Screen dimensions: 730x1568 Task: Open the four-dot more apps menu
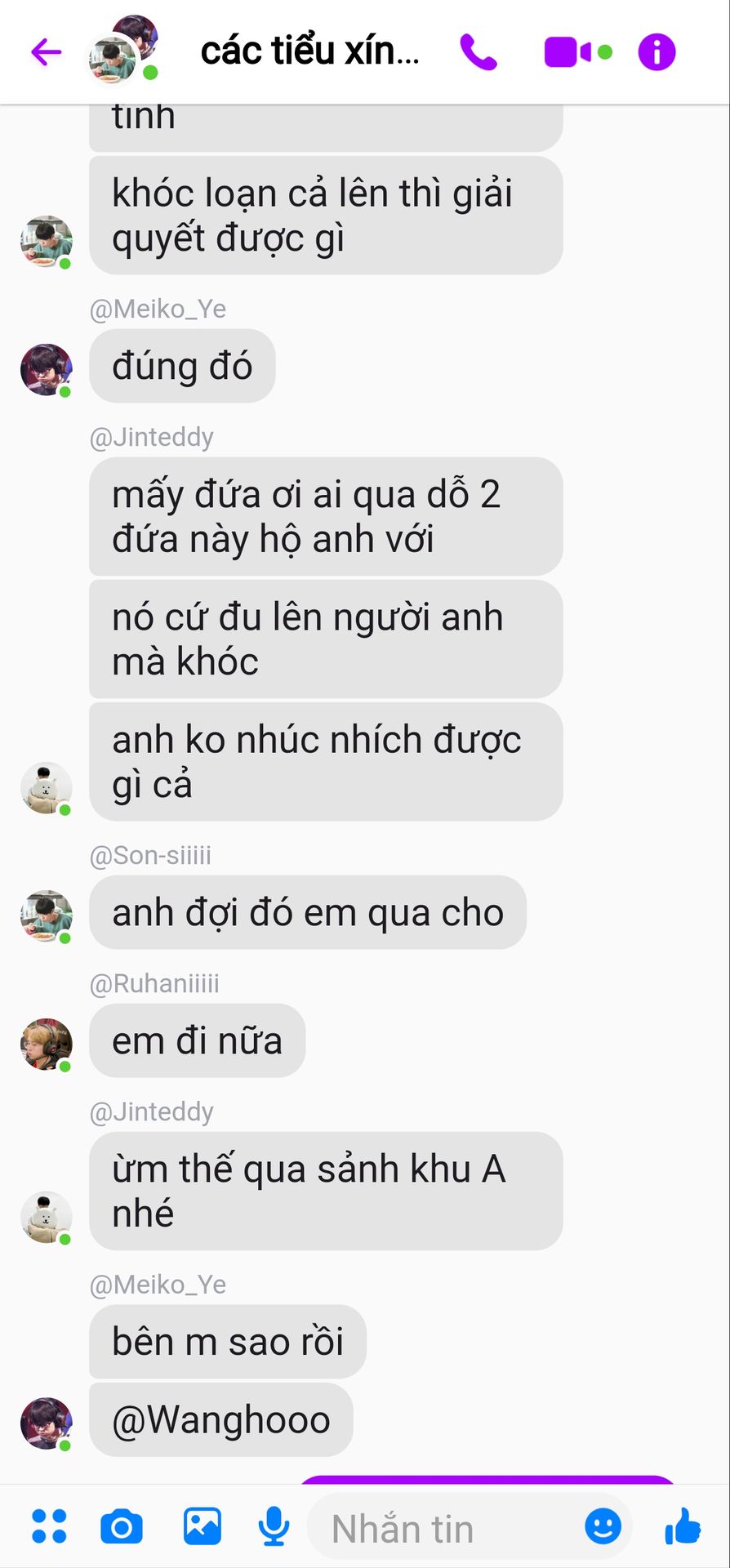49,1526
